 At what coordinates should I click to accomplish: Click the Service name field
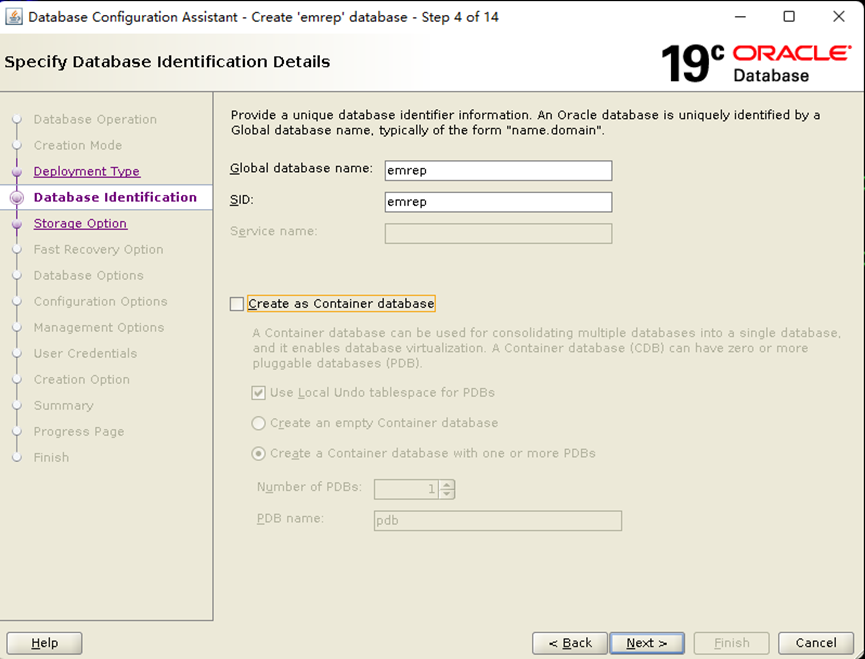pyautogui.click(x=498, y=233)
